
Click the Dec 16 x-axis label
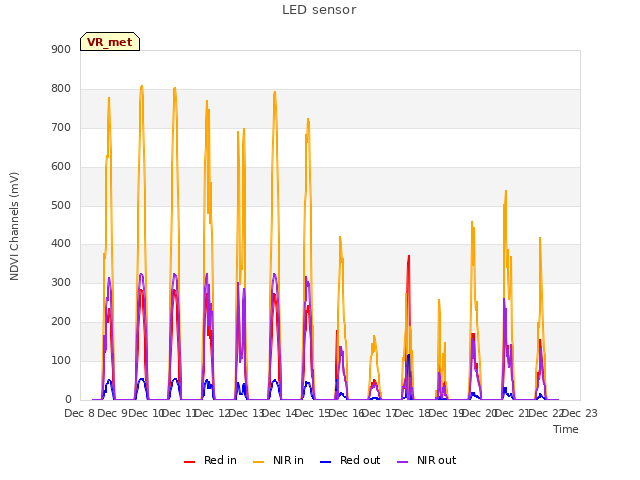346,413
